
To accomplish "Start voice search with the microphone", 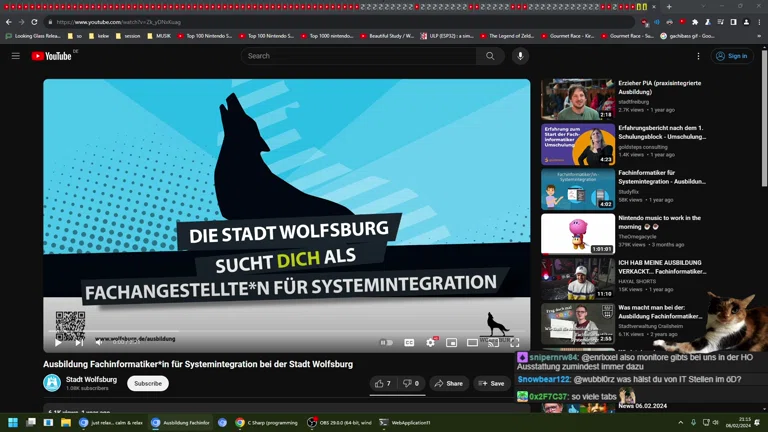I will pyautogui.click(x=520, y=56).
